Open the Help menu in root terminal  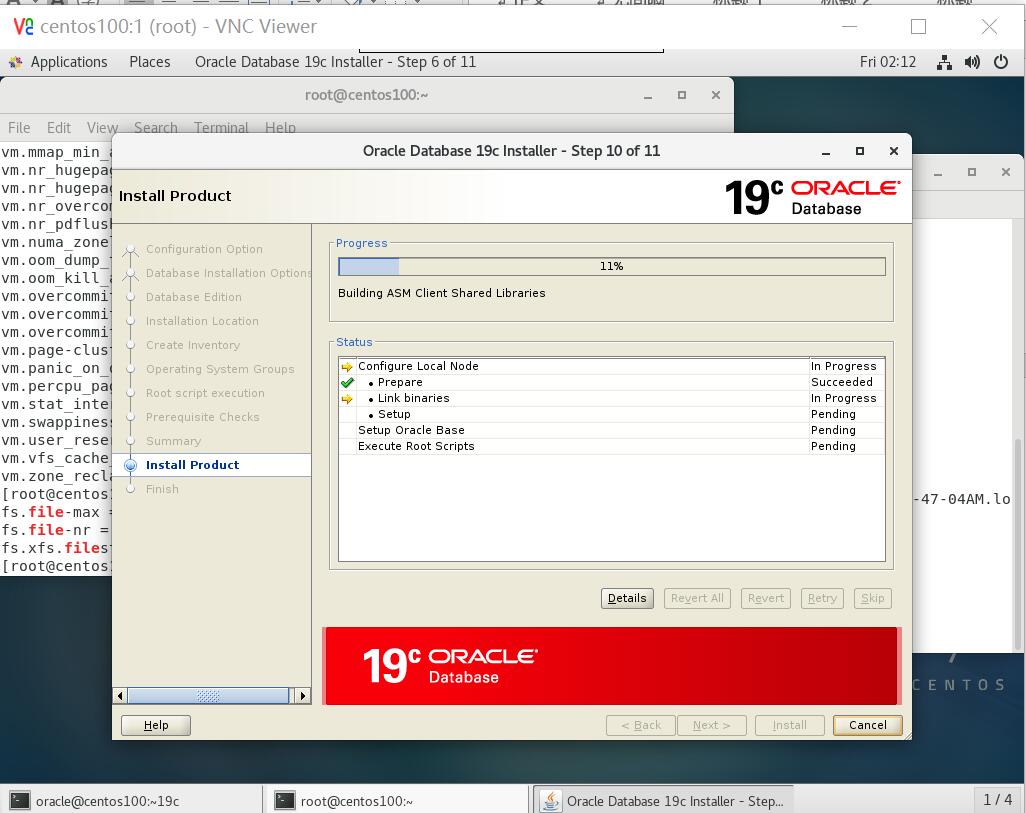[280, 128]
